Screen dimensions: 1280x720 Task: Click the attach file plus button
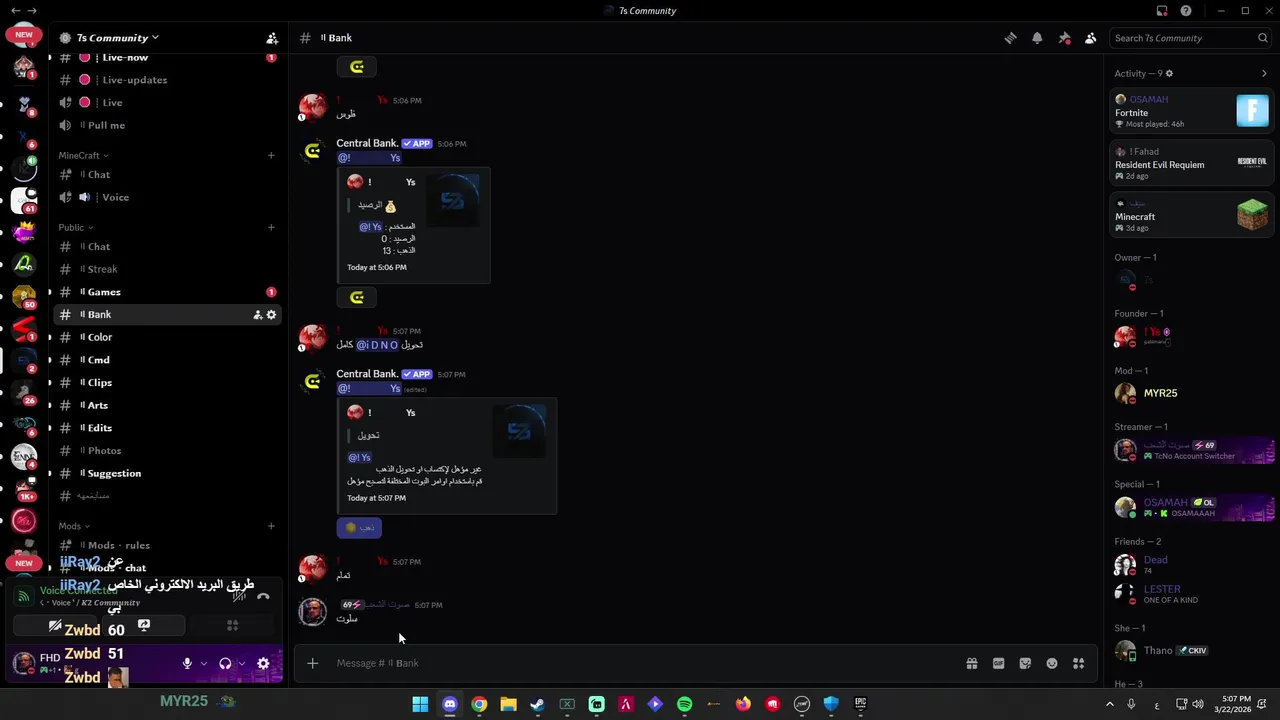click(x=313, y=663)
